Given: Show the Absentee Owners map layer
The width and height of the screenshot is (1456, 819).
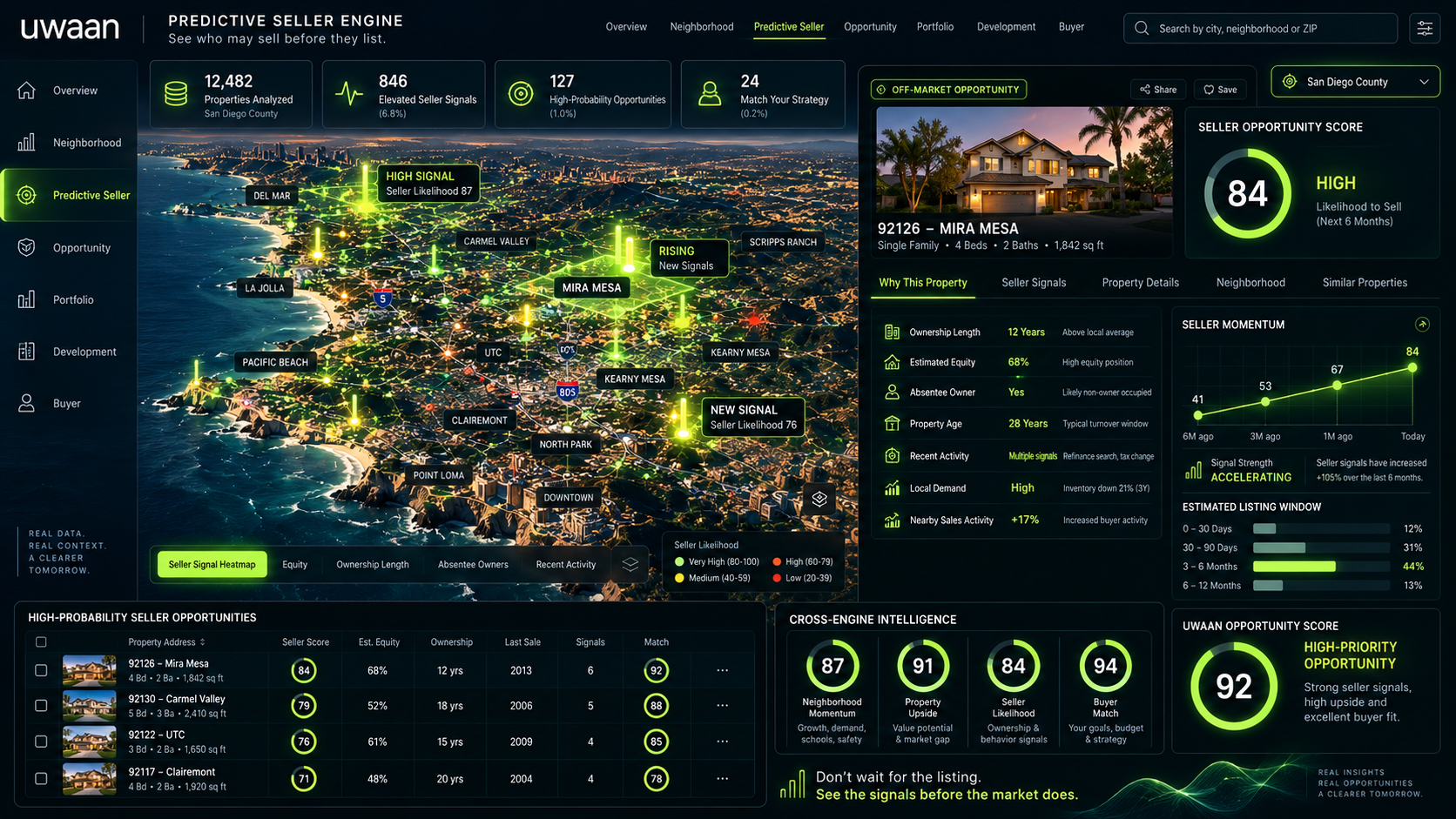Looking at the screenshot, I should tap(473, 564).
